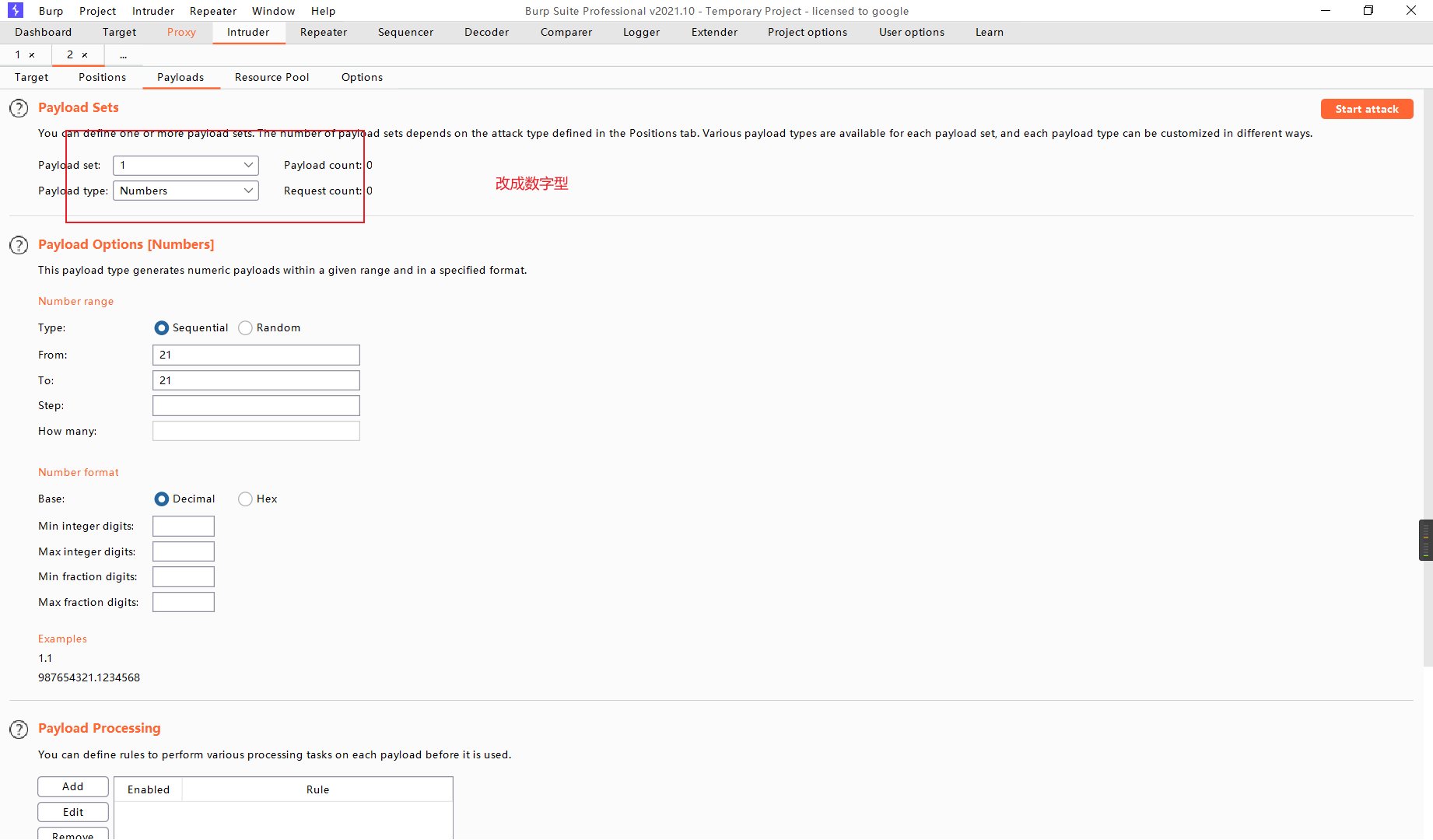Click the Min integer digits field
This screenshot has width=1433, height=840.
184,526
